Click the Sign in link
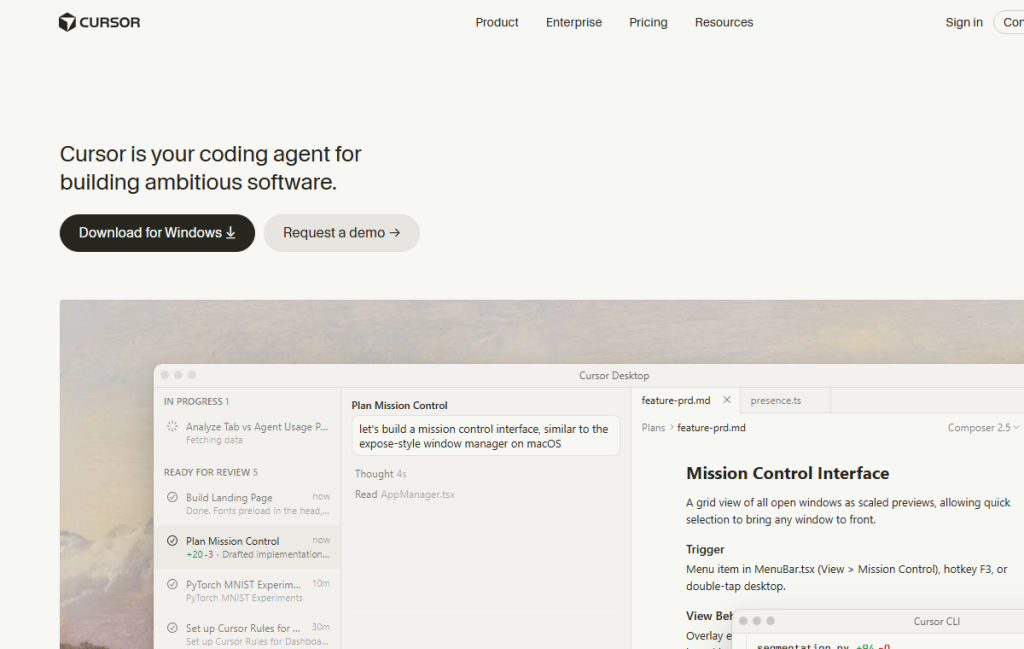The height and width of the screenshot is (649, 1024). click(964, 22)
